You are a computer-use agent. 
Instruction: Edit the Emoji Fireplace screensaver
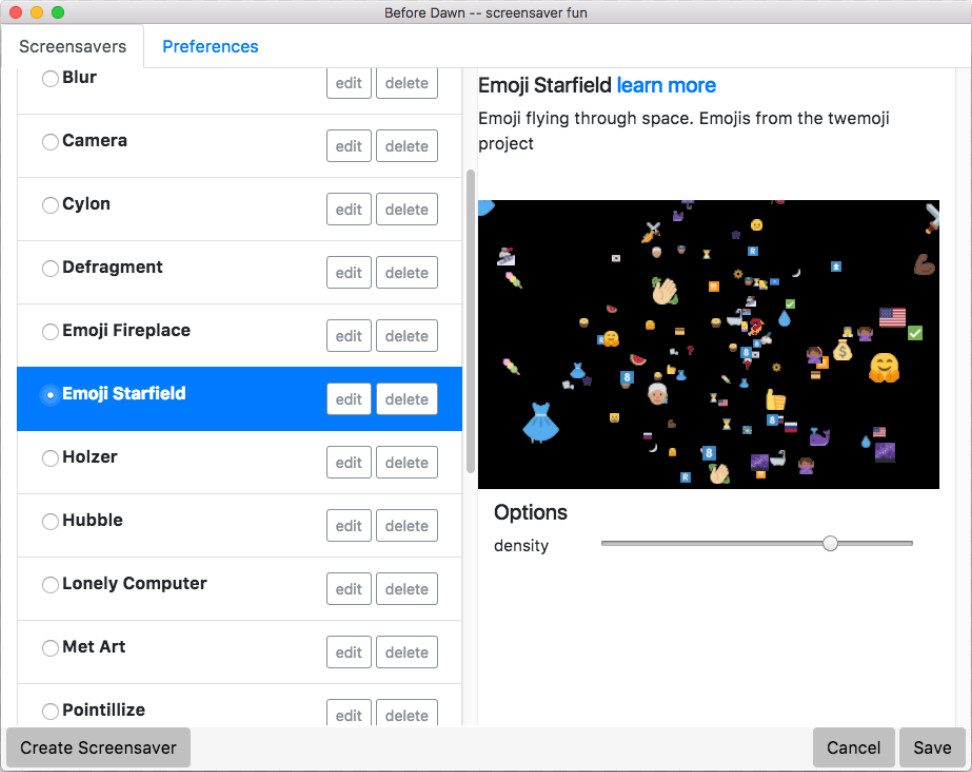tap(349, 335)
